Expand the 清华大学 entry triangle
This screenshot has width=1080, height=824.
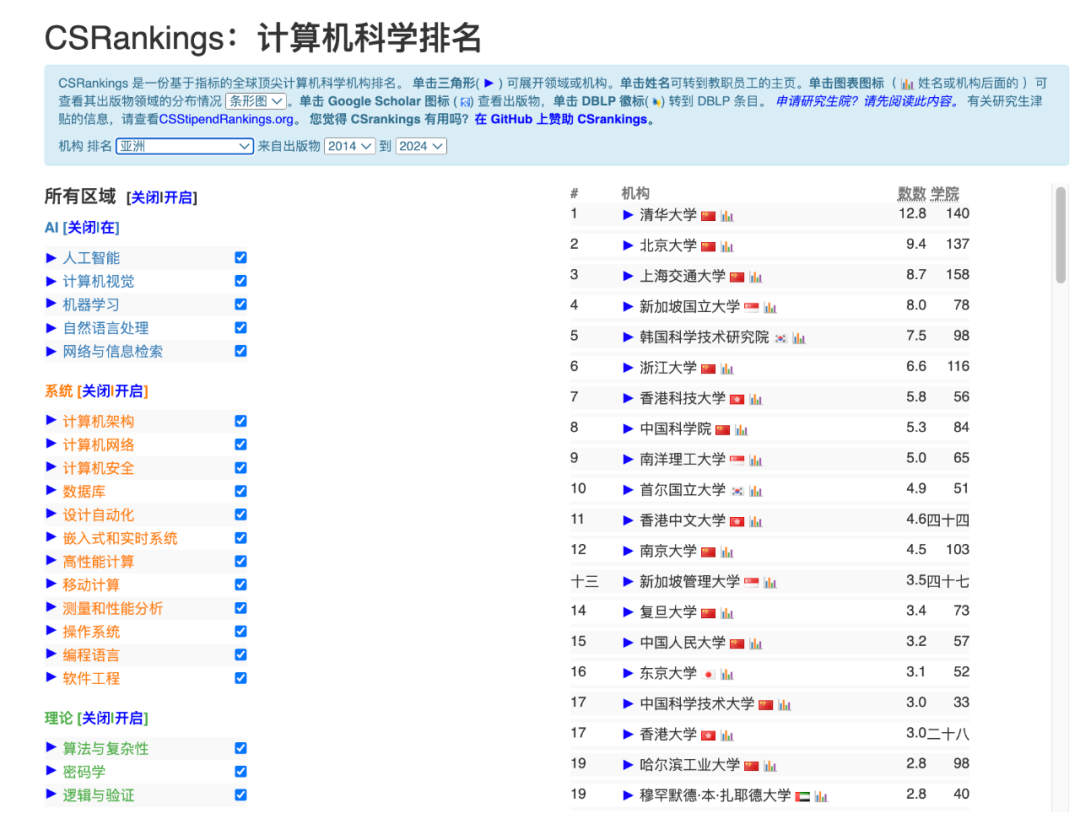point(626,214)
